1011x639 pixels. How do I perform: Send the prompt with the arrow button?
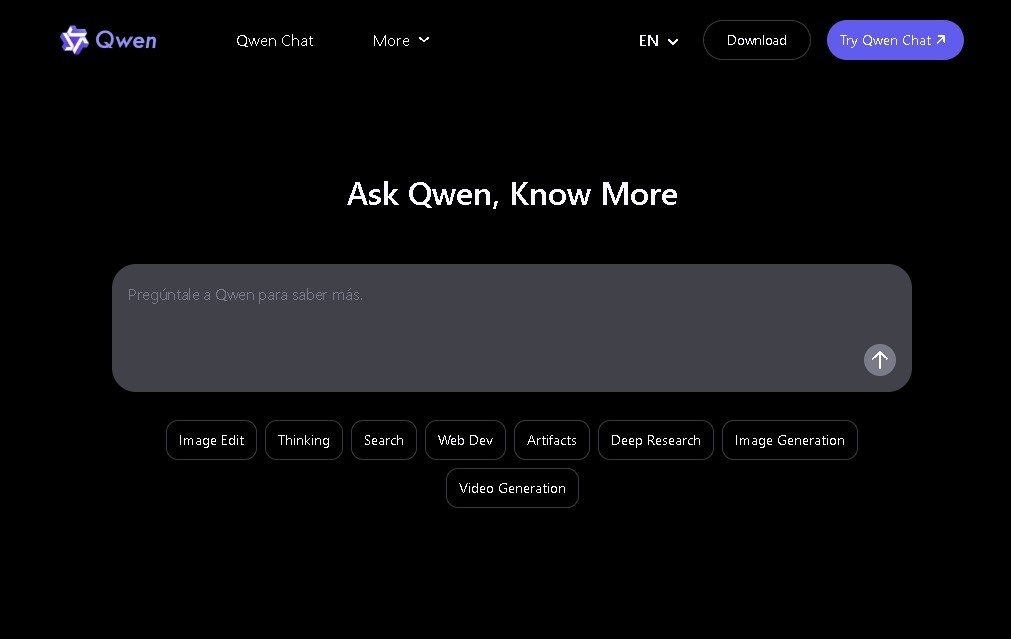[879, 360]
